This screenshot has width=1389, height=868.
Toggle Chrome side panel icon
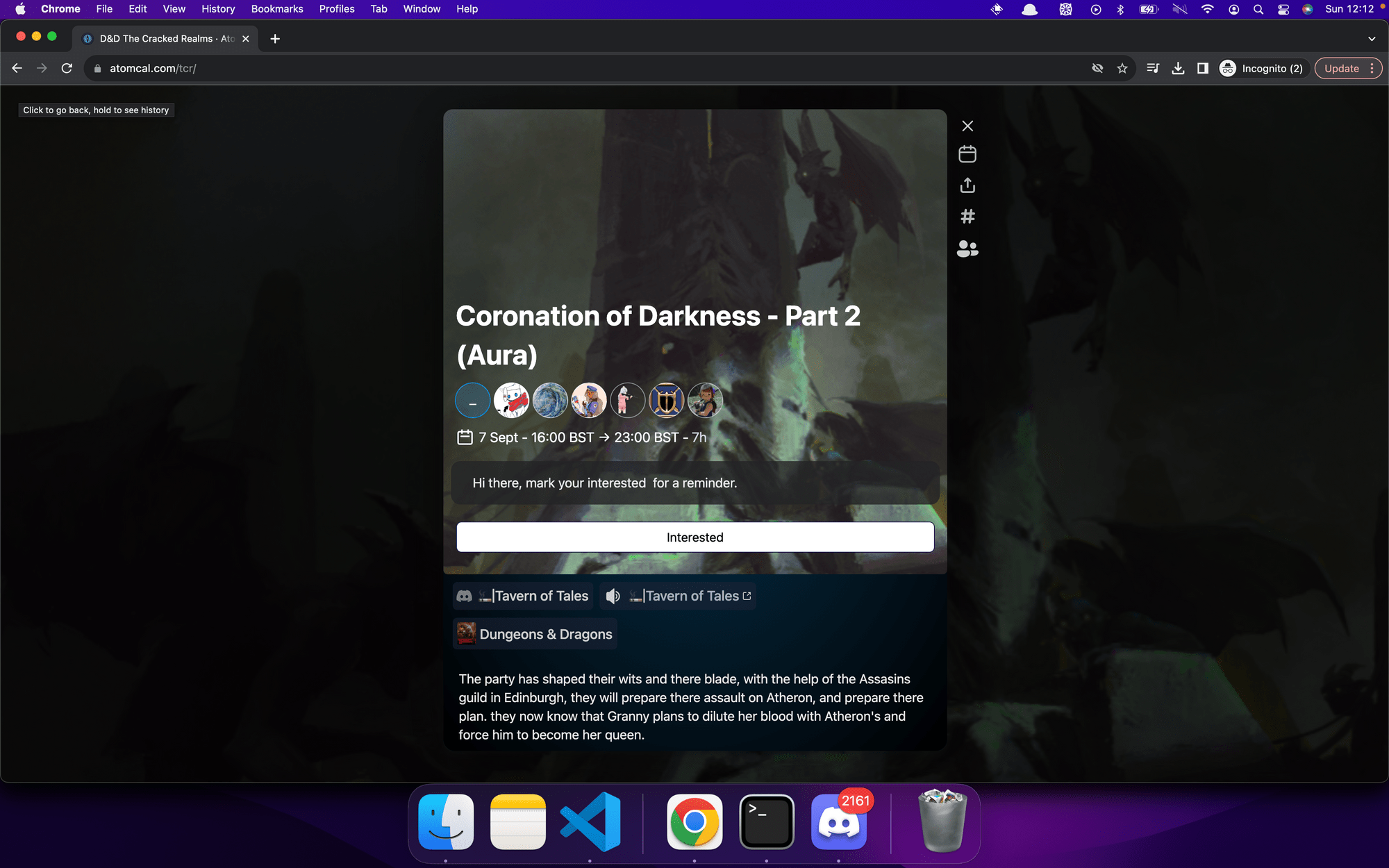tap(1203, 68)
